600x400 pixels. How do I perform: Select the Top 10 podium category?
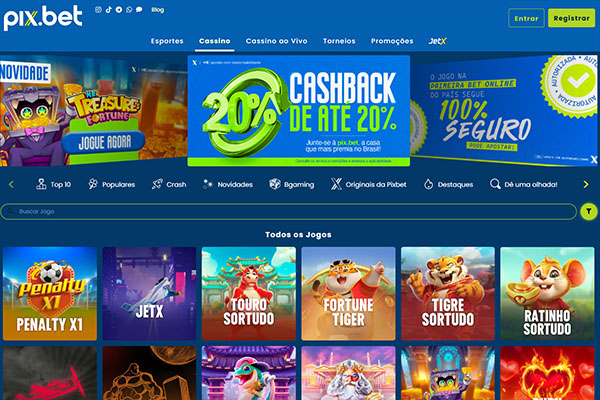point(53,184)
